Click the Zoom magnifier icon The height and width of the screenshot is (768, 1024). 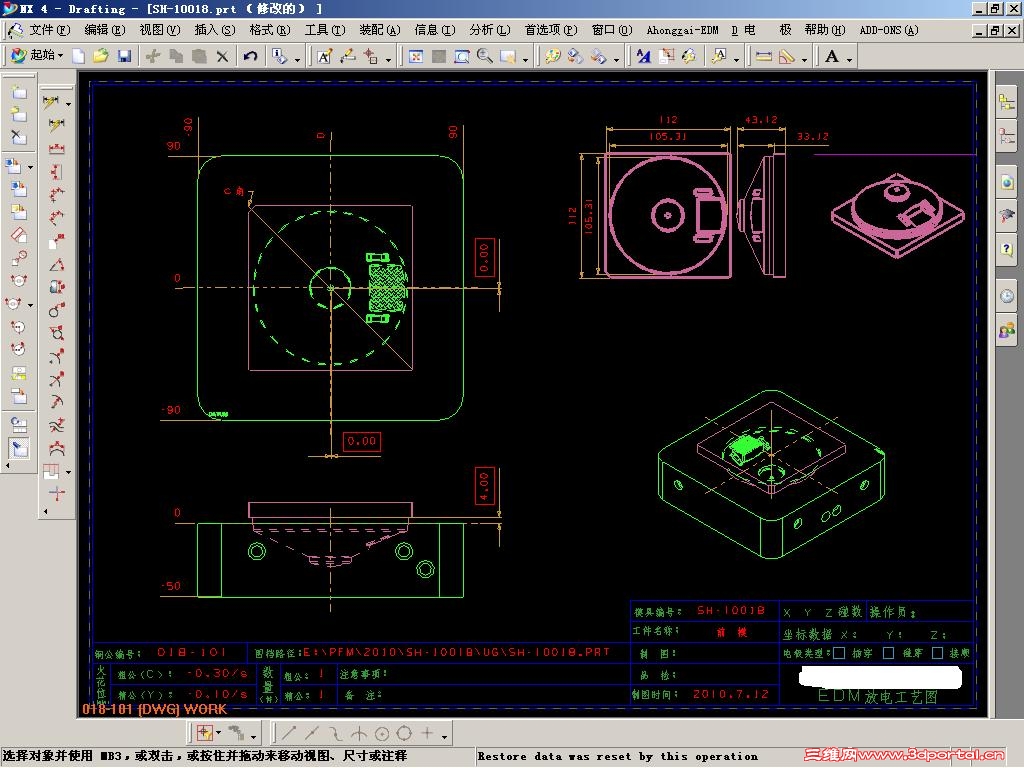485,56
